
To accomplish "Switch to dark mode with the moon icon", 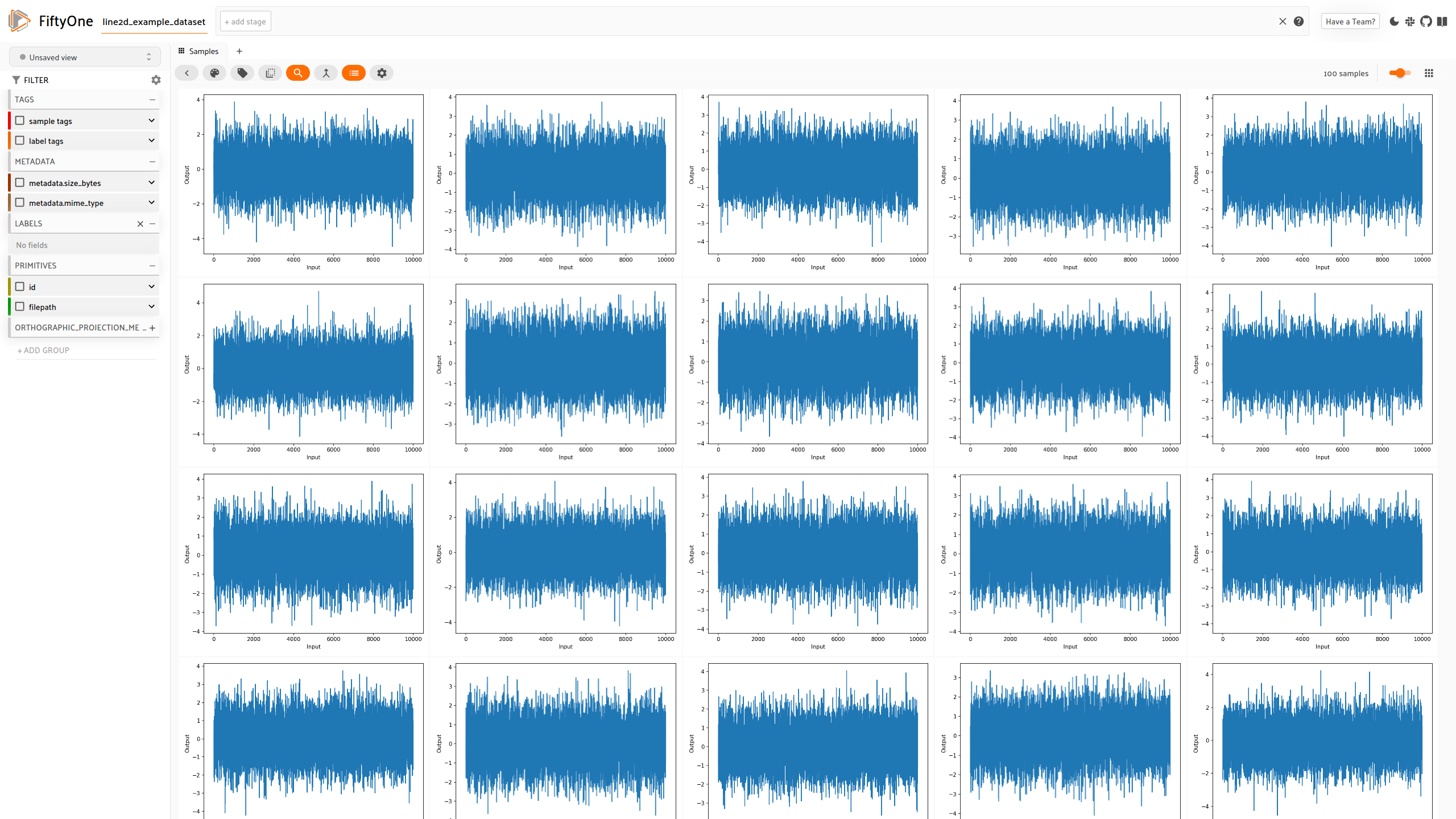I will pos(1394,22).
